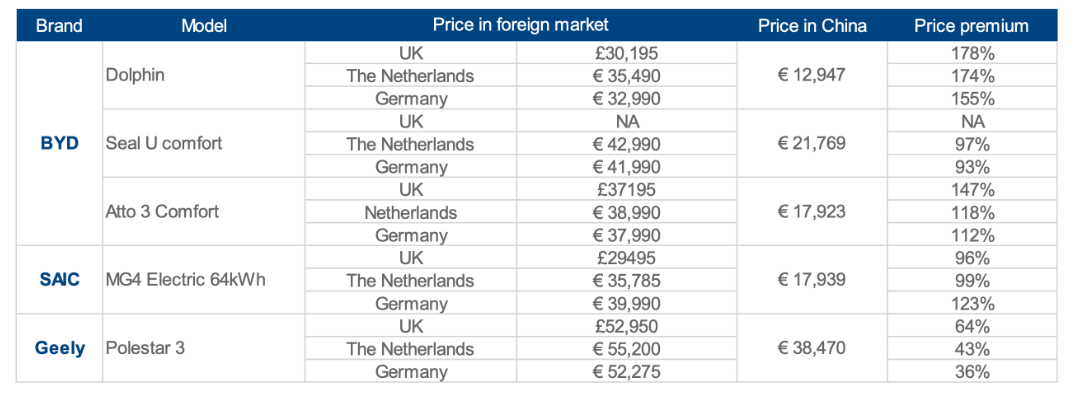Viewport: 1088px width, 402px height.
Task: Click the Polestar 3 model cell
Action: coord(145,348)
